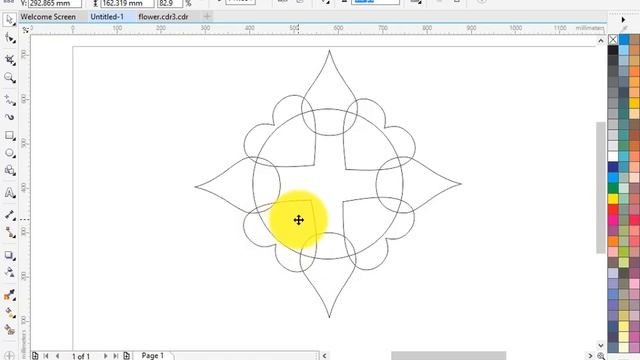Go to the previous page
The image size is (640, 360).
coord(58,356)
